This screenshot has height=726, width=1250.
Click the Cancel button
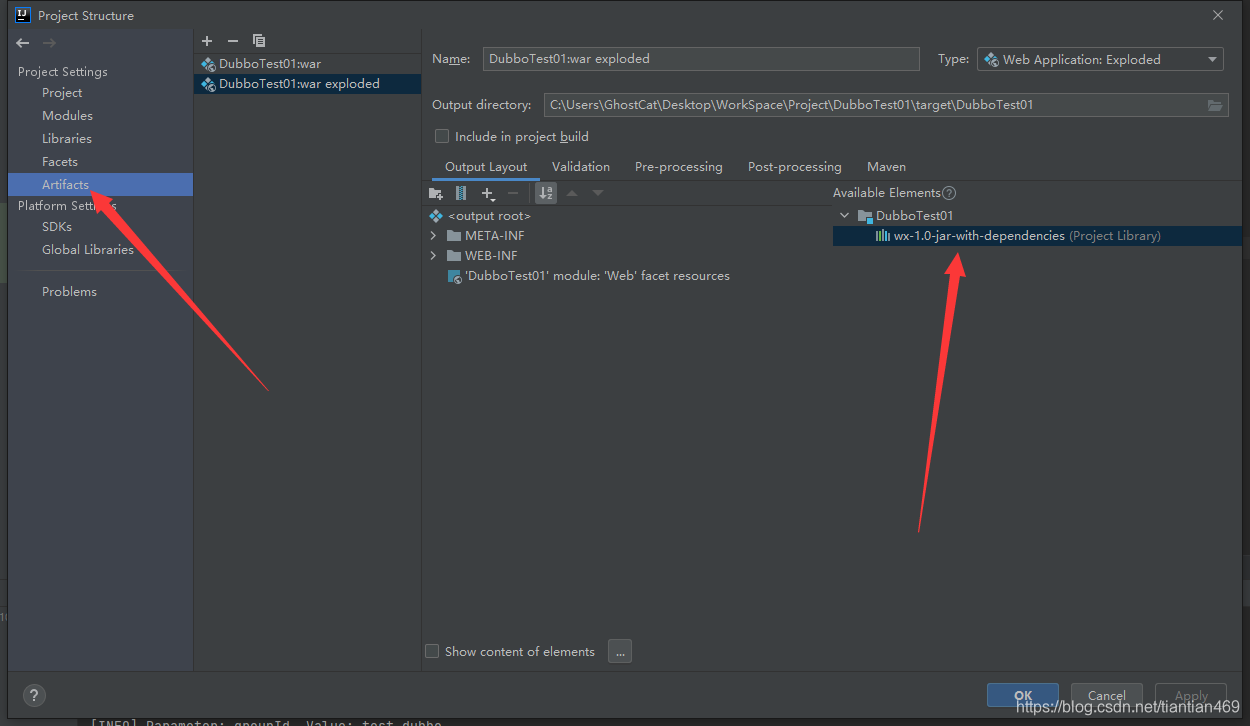click(1107, 696)
